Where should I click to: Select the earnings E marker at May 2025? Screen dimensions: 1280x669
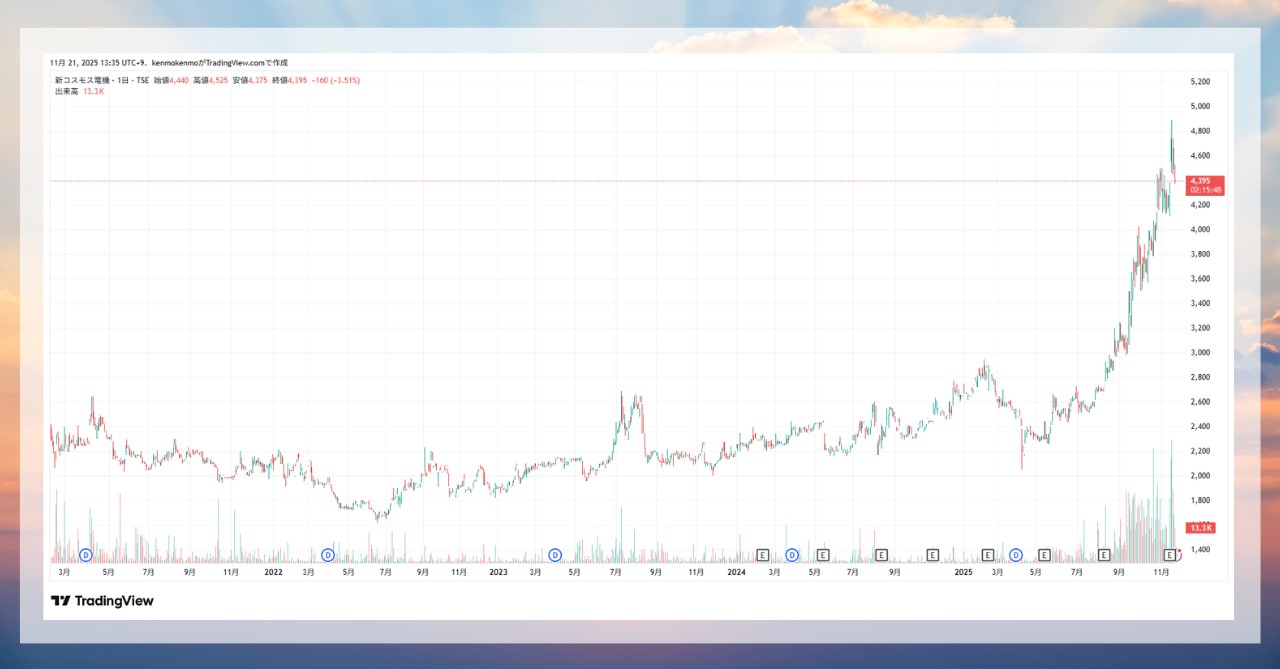coord(1045,554)
